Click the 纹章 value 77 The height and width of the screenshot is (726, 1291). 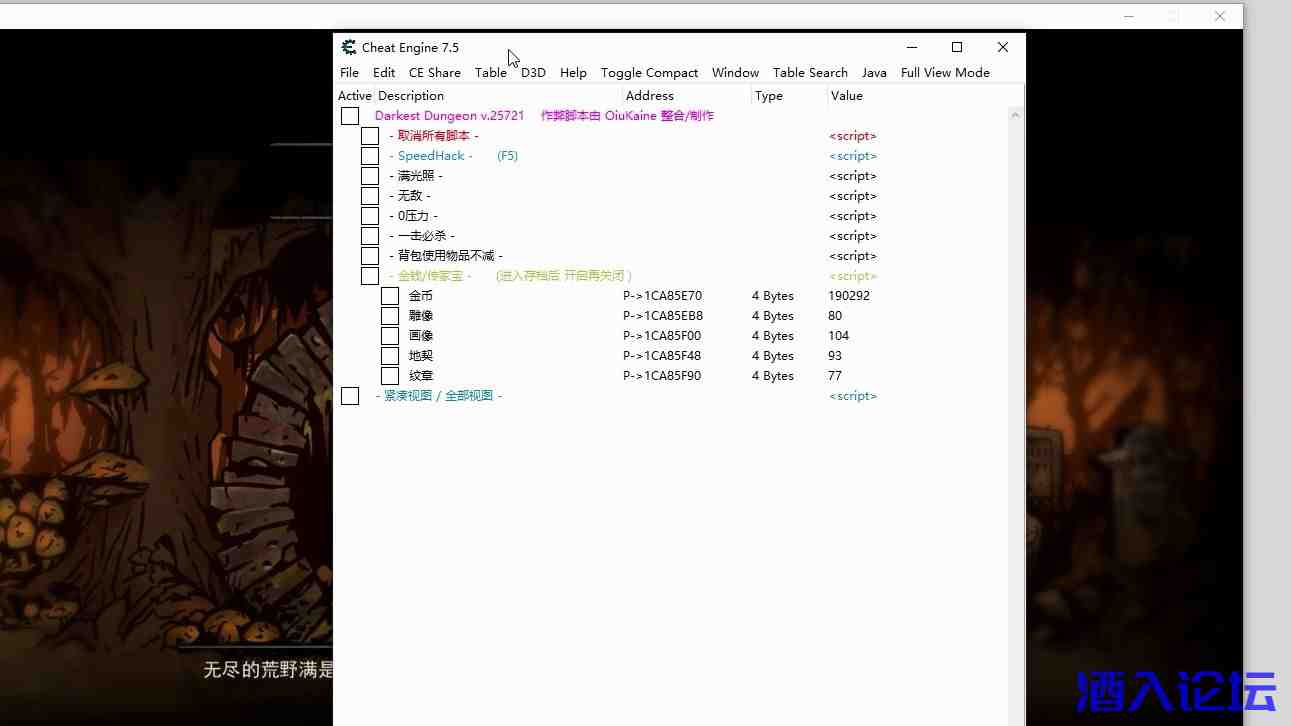[x=835, y=376]
